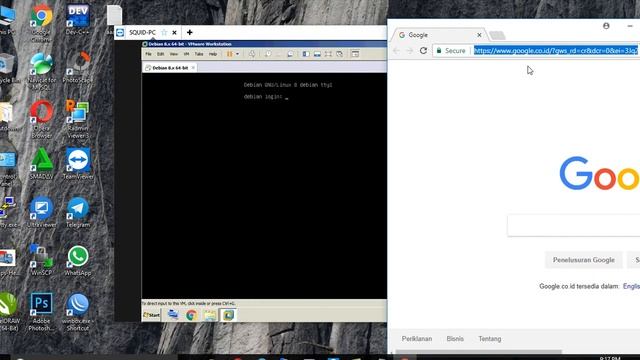
Task: Open the winbox.exe Shortcut icon
Action: pos(78,311)
